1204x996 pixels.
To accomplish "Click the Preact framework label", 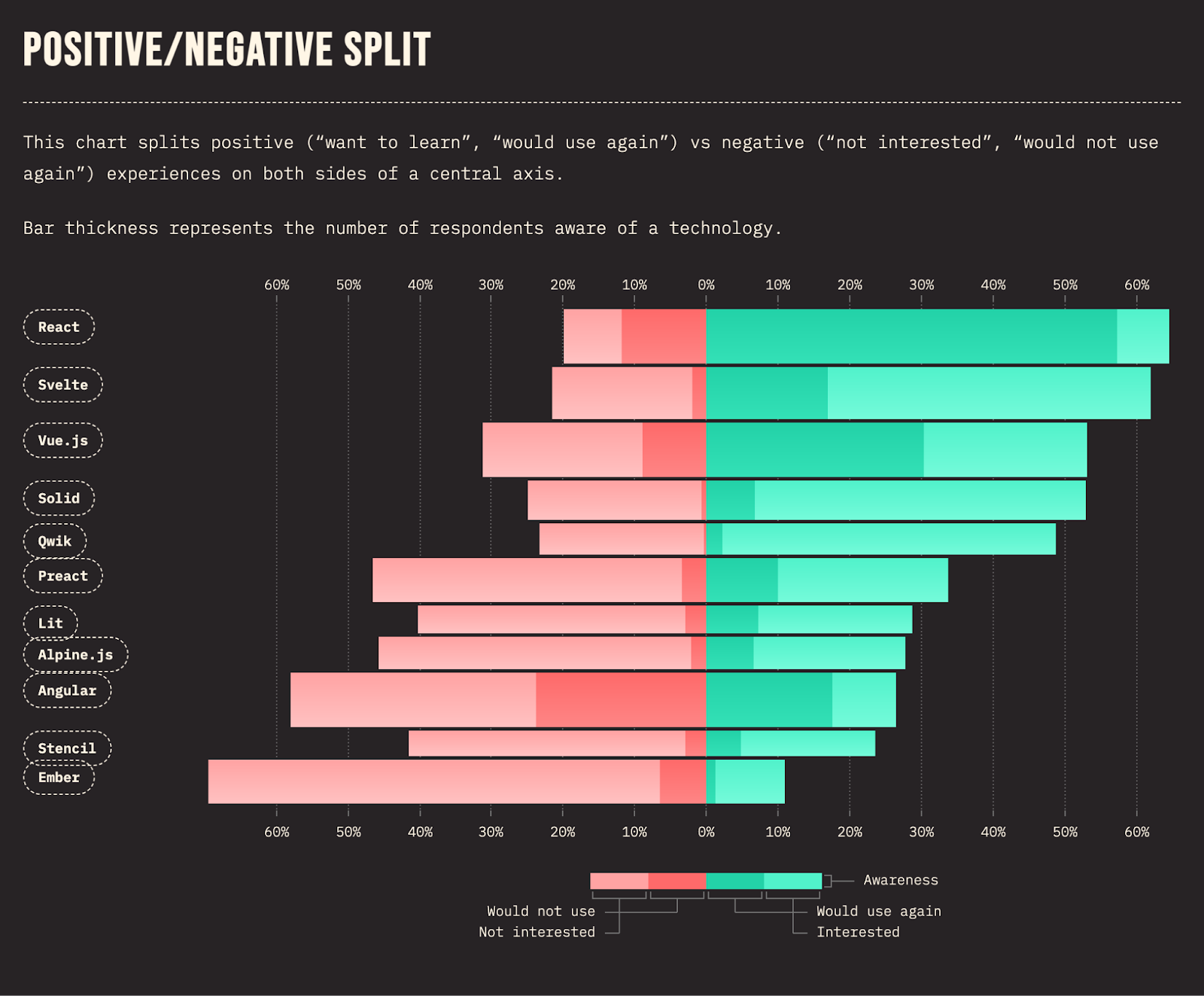I will coord(62,576).
